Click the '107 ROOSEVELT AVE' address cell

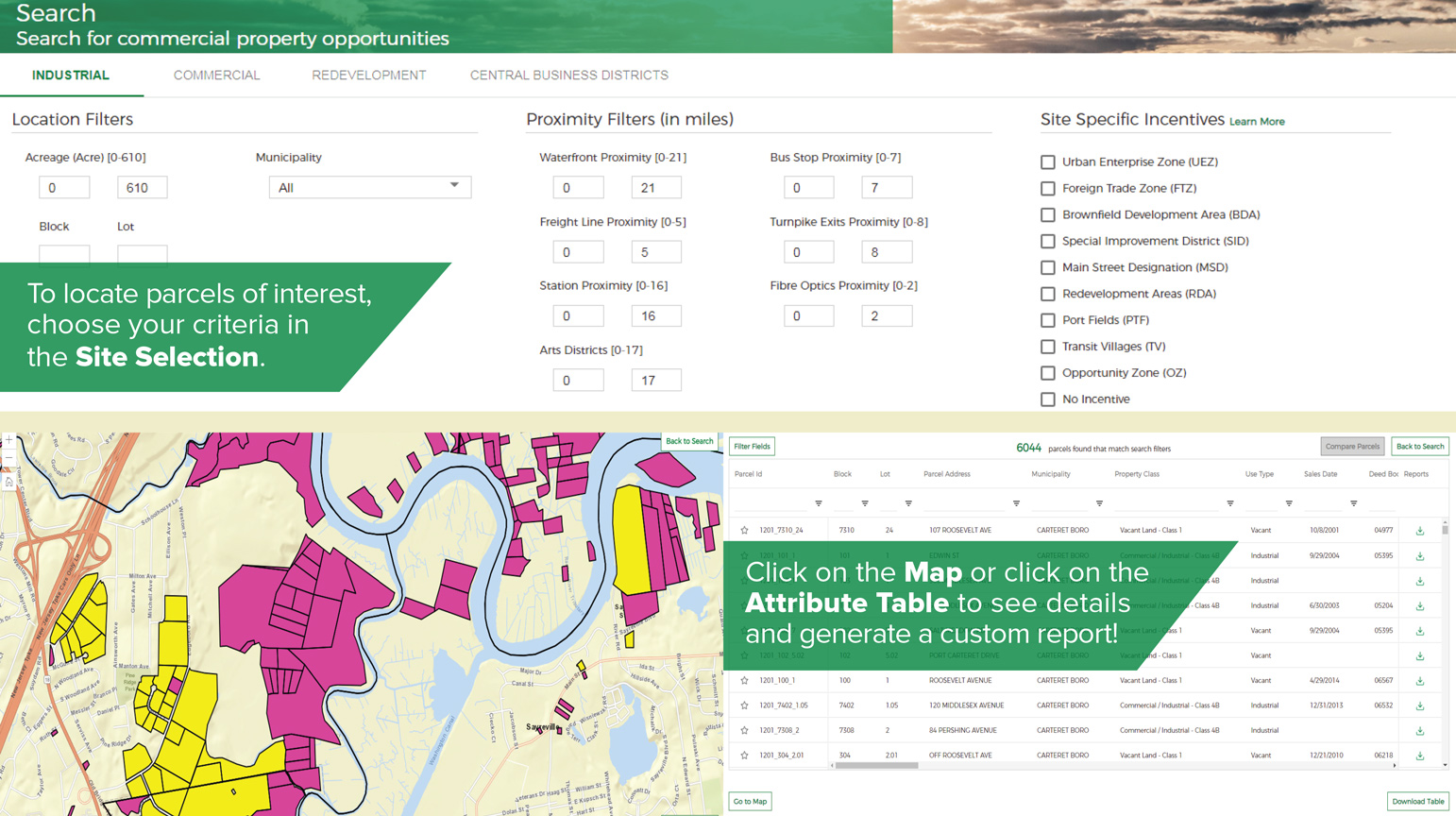point(960,531)
